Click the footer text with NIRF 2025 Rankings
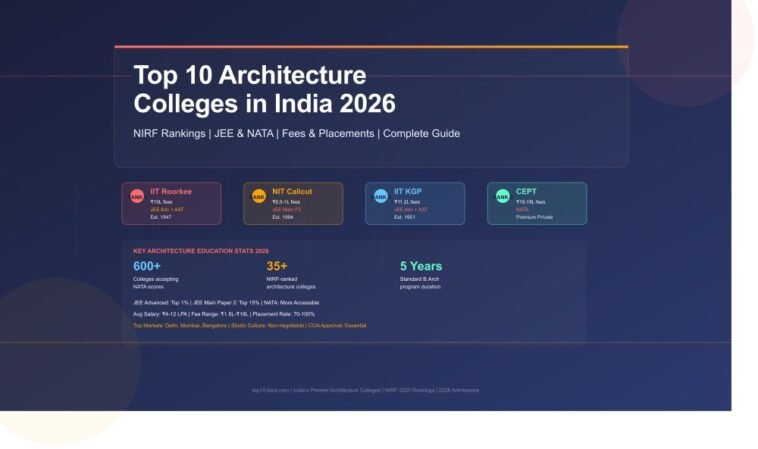This screenshot has height=449, width=758. (x=365, y=390)
